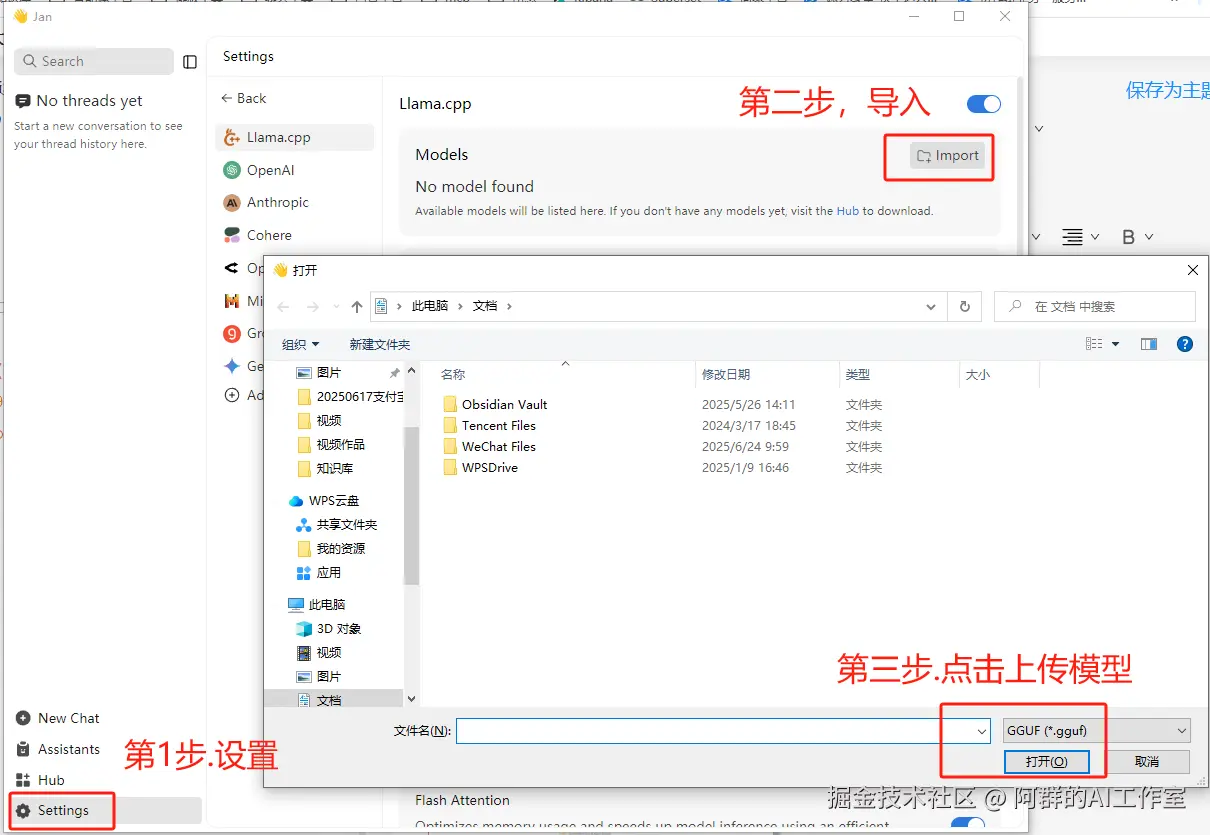Click the 在 文档 中搜索 search box

click(x=1095, y=306)
